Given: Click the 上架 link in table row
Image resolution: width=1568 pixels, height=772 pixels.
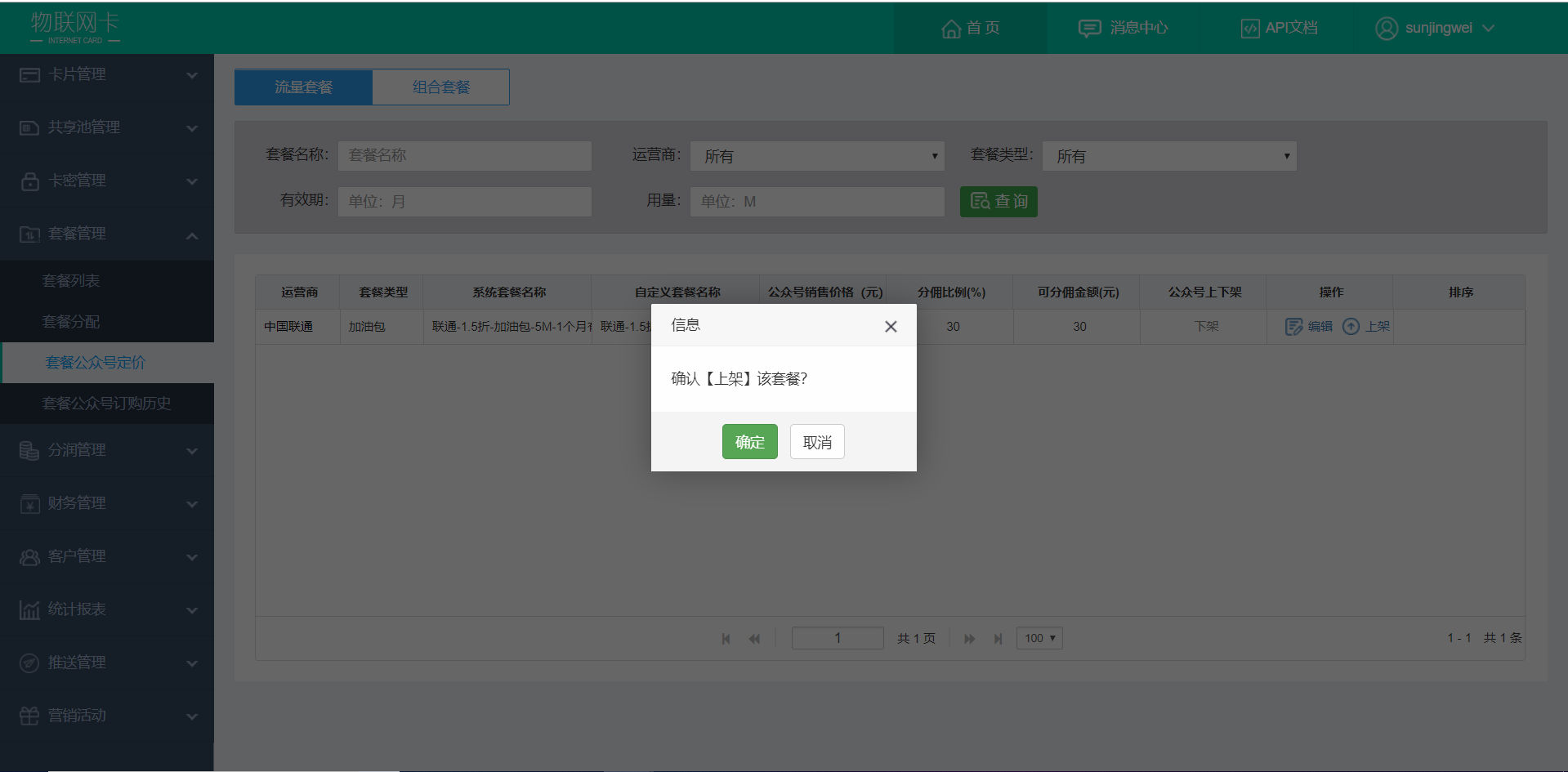Looking at the screenshot, I should 1377,327.
